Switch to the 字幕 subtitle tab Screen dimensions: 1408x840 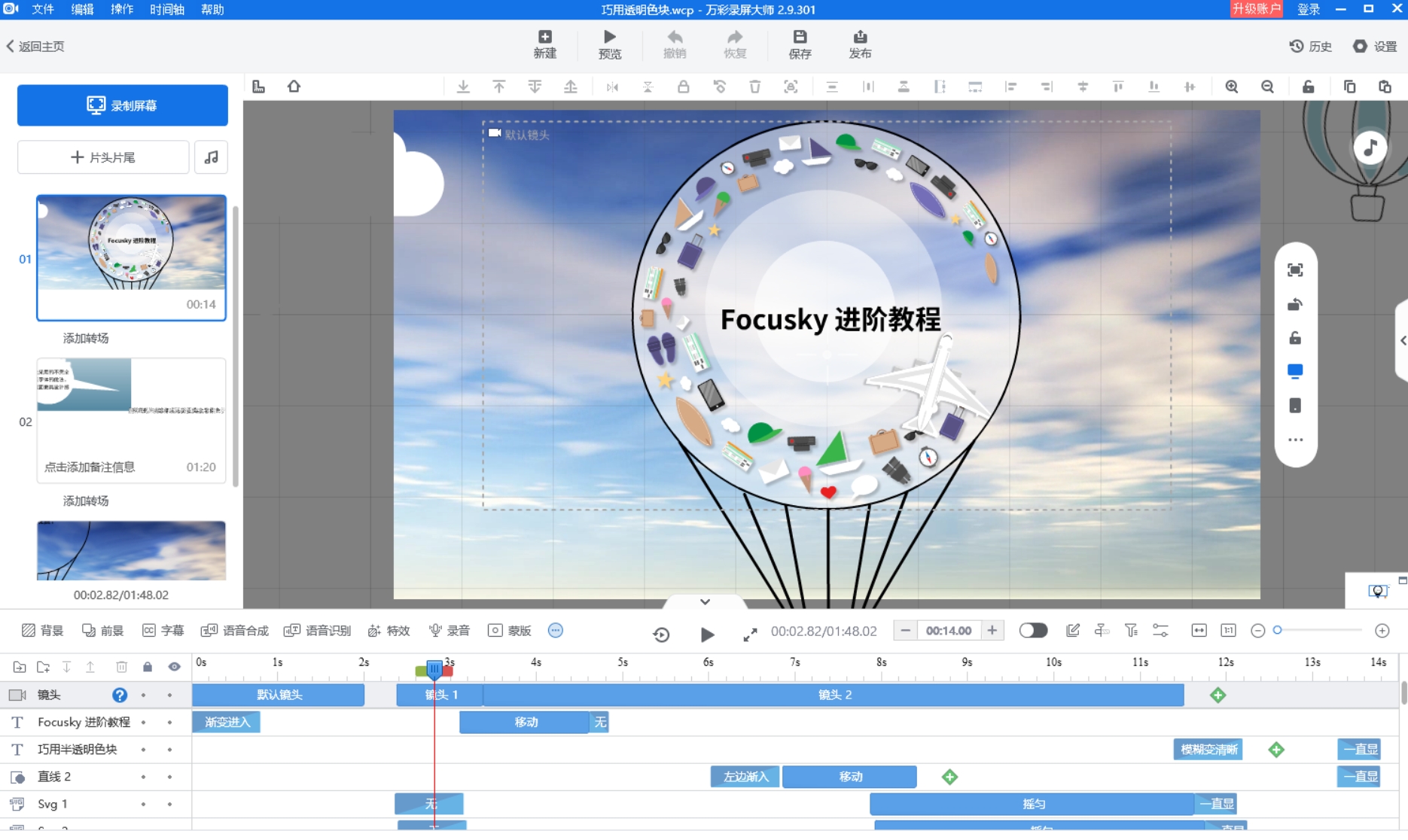coord(163,631)
